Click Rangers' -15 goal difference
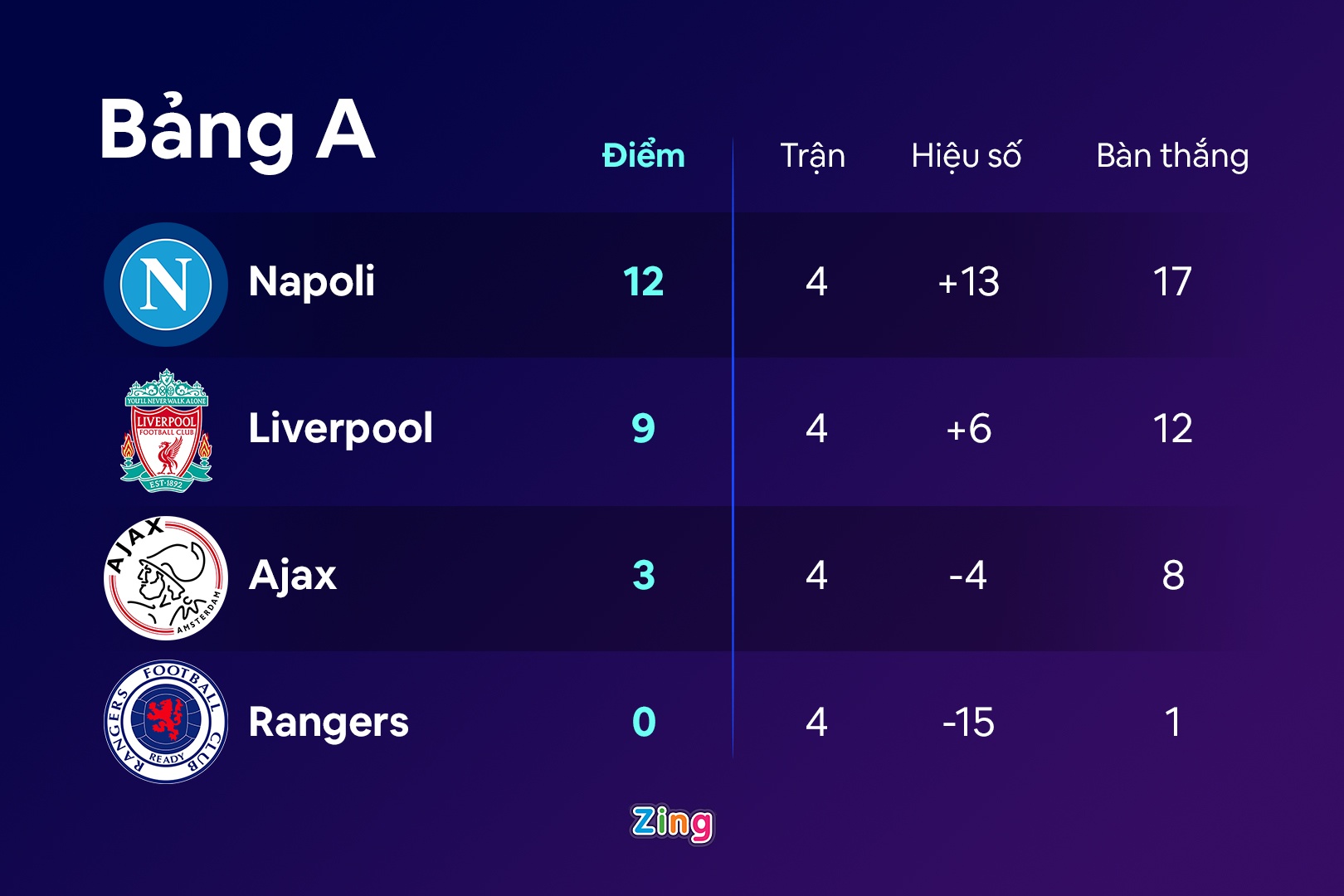1344x896 pixels. click(968, 722)
